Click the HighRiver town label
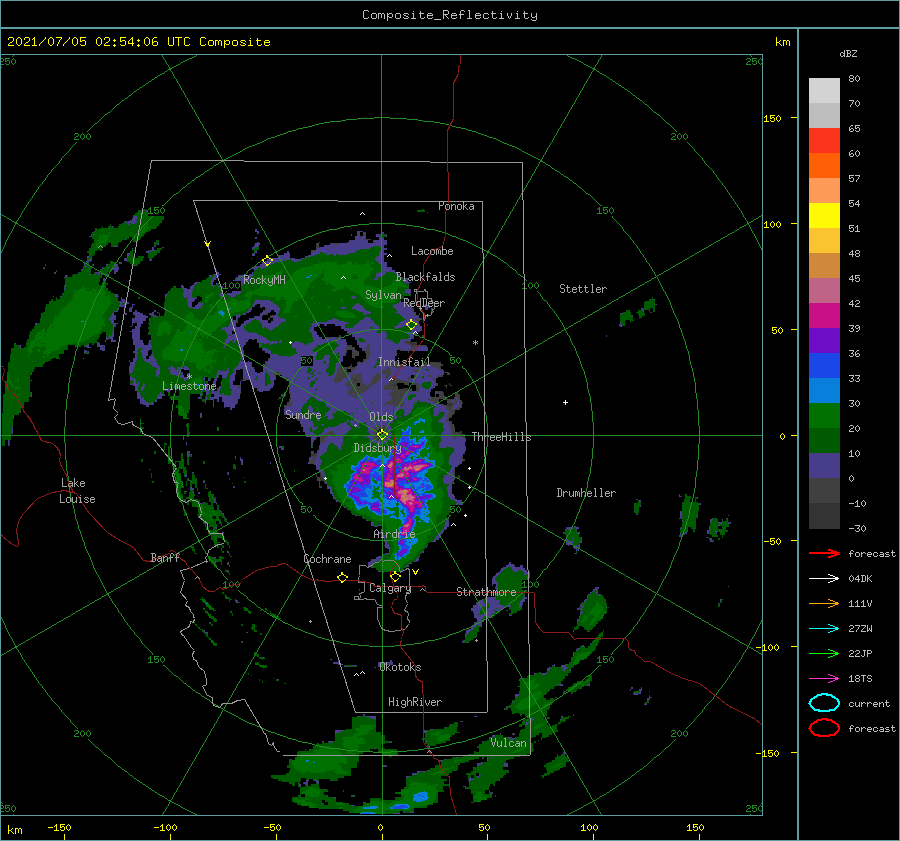 pos(415,702)
